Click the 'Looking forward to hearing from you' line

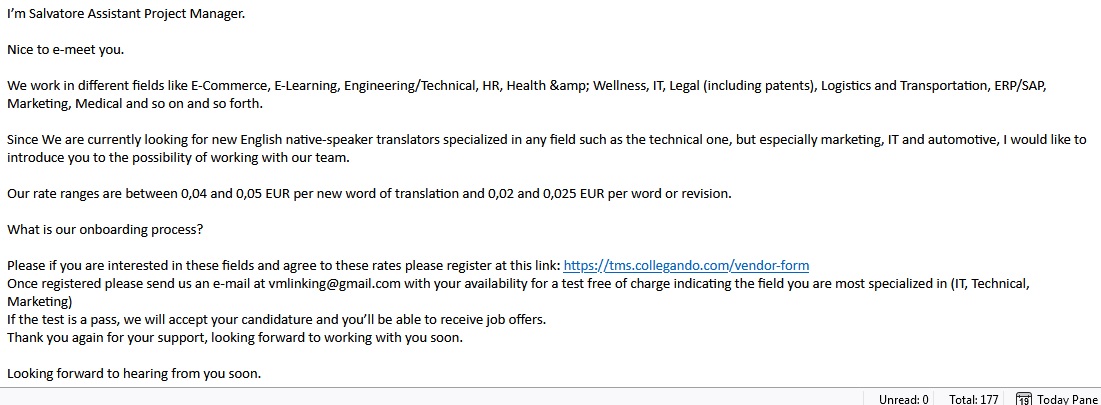pos(133,373)
